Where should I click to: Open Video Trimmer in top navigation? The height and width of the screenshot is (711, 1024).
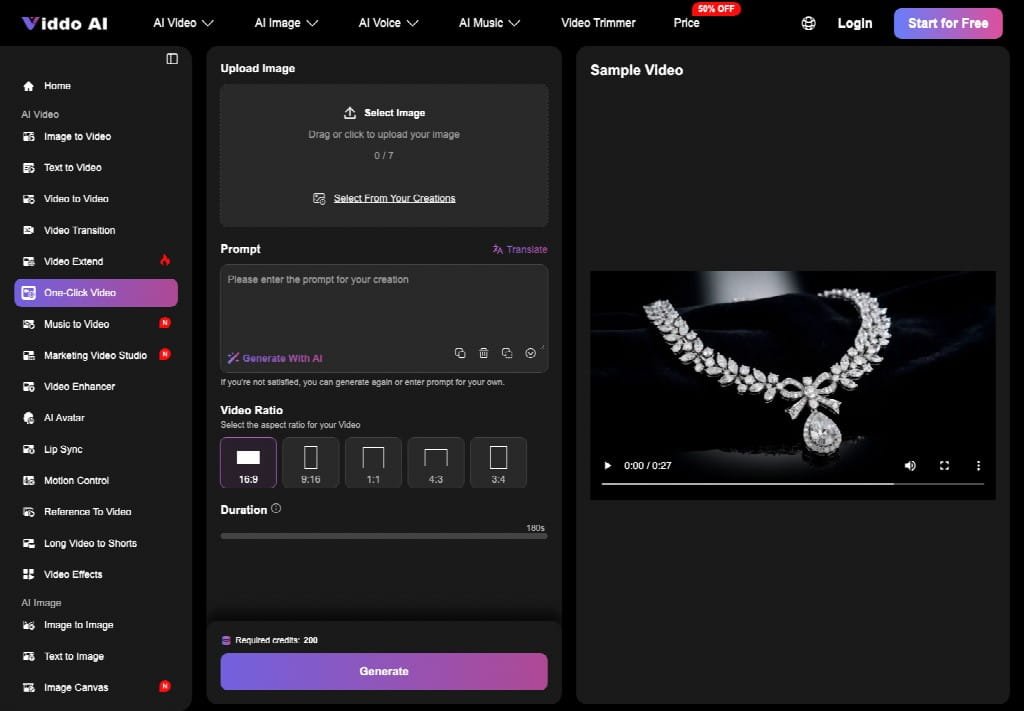click(598, 23)
